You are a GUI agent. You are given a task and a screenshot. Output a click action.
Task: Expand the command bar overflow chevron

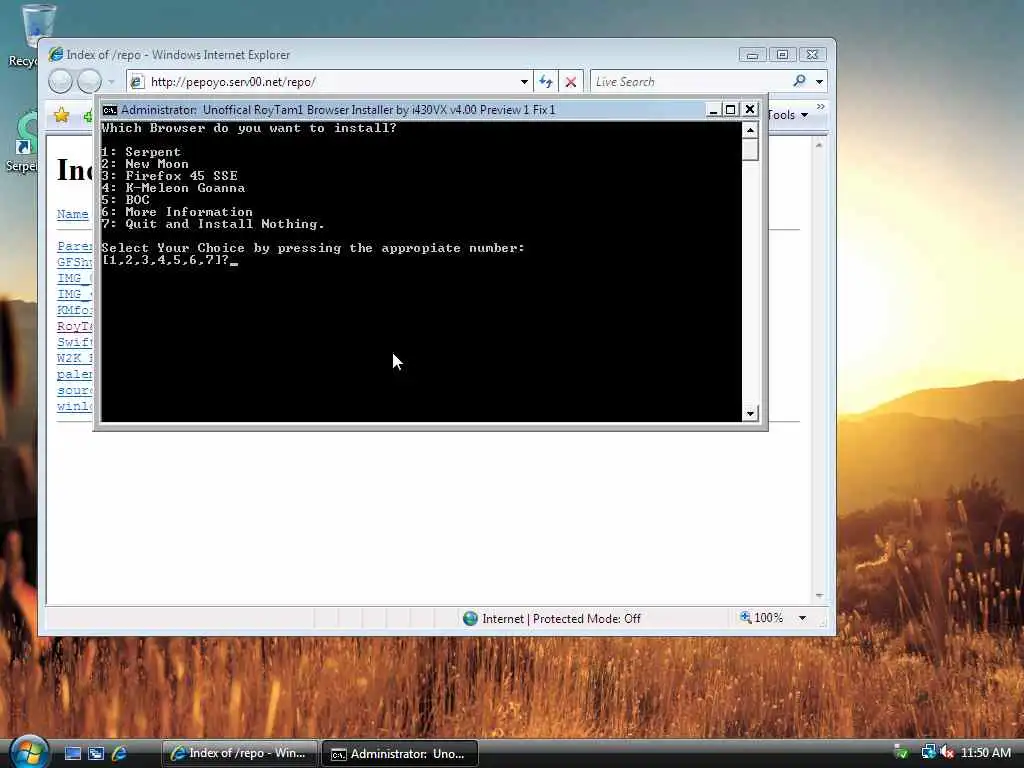point(820,106)
